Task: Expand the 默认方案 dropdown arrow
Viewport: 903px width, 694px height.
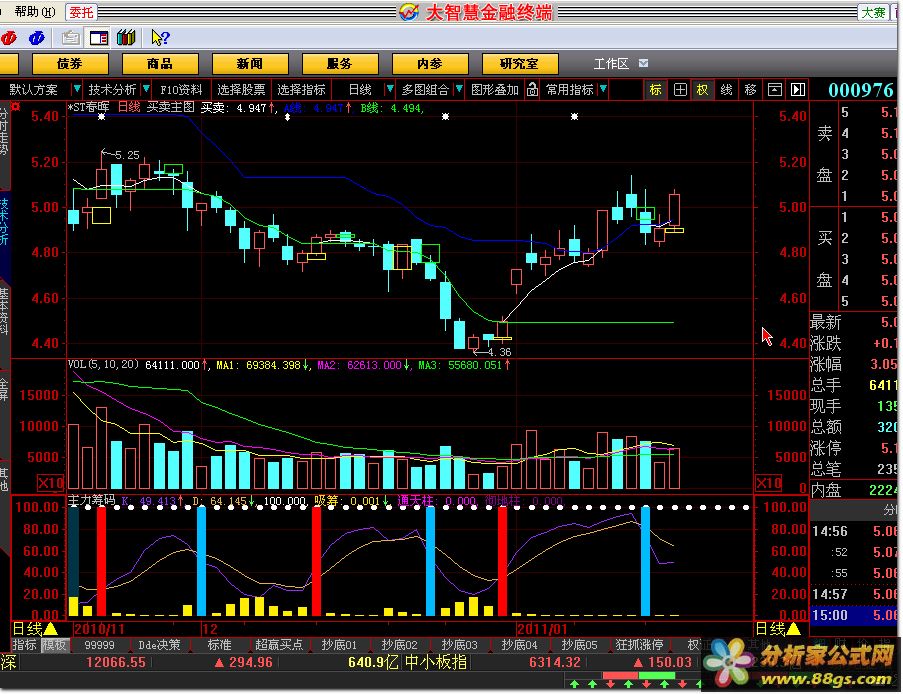Action: [76, 90]
